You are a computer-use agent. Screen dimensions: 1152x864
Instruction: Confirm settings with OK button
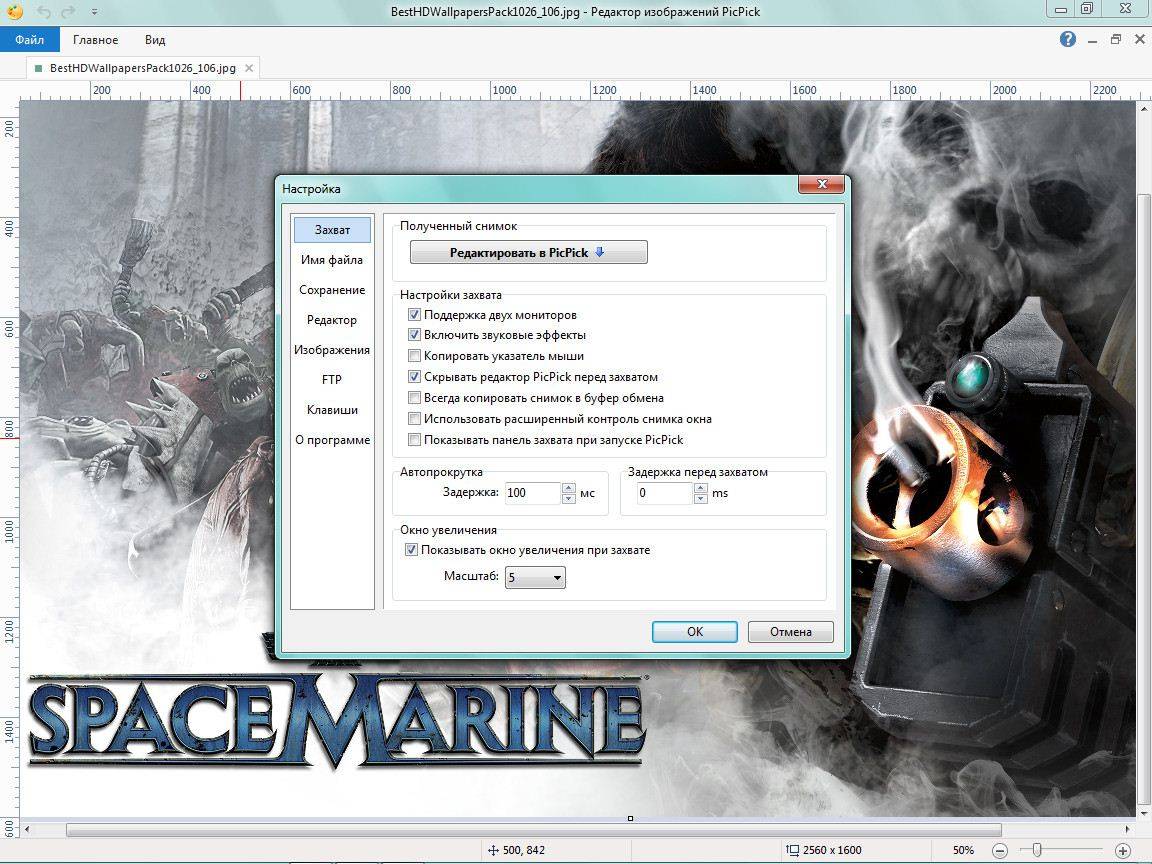click(x=695, y=632)
